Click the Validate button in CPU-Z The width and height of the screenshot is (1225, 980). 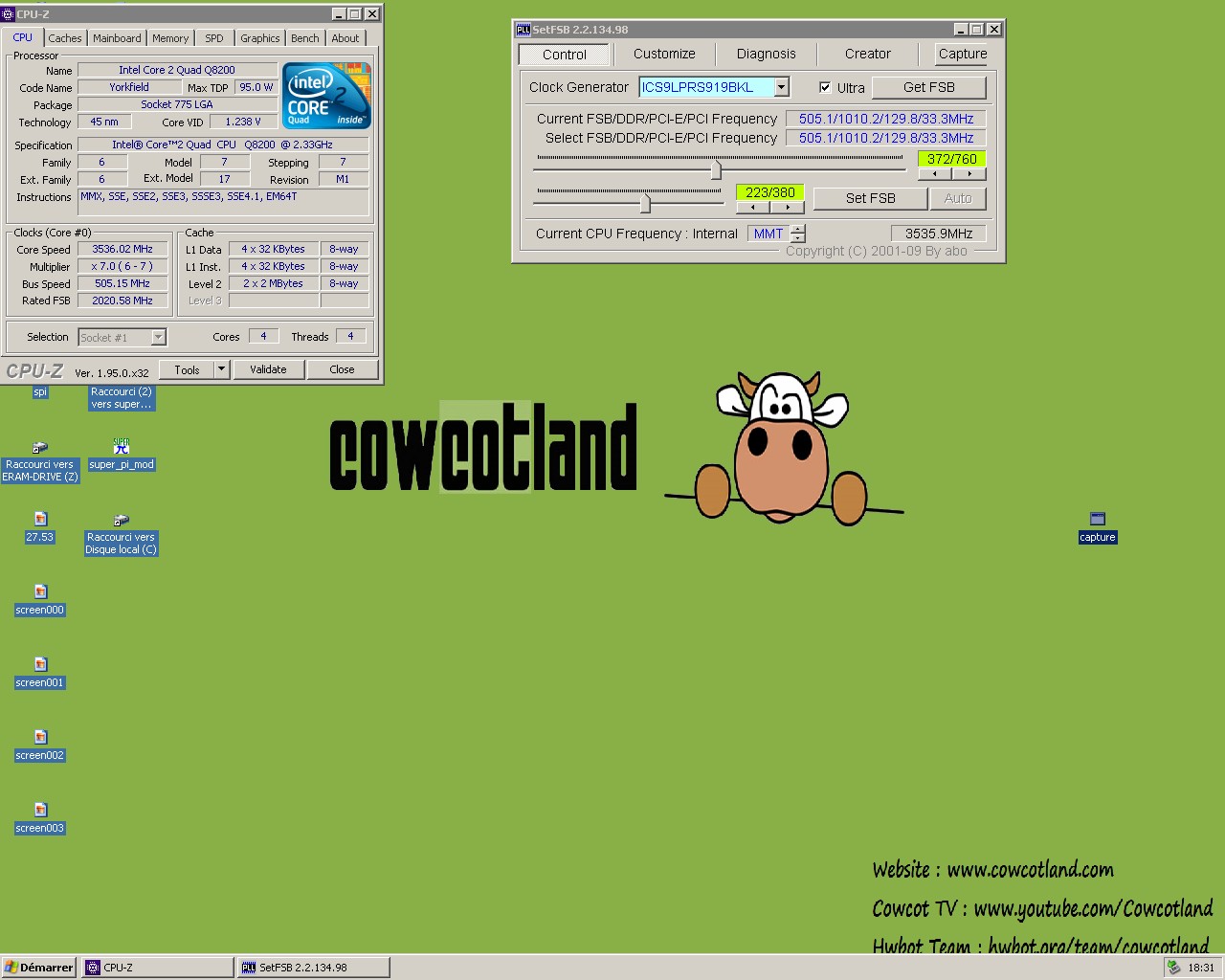pyautogui.click(x=268, y=369)
